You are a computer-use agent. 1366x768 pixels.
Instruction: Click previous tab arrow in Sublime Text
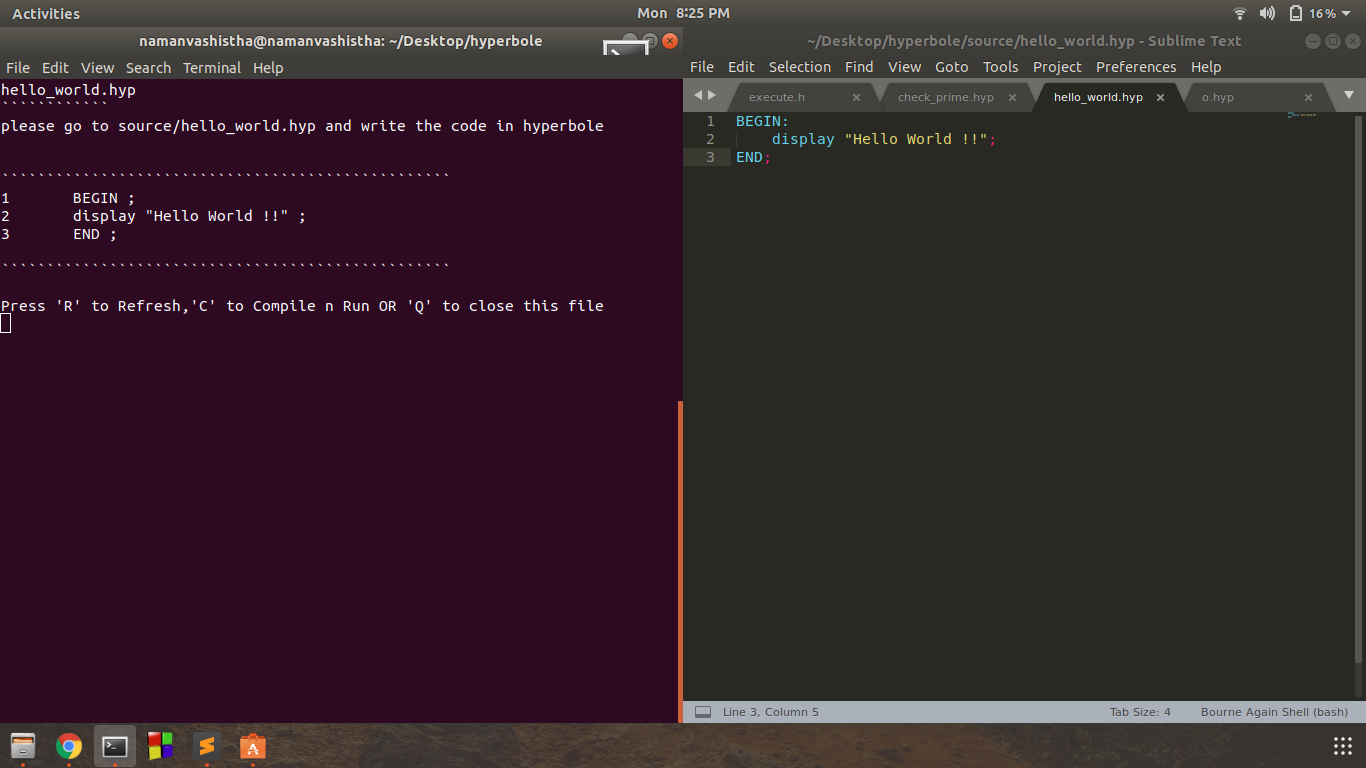[x=698, y=95]
